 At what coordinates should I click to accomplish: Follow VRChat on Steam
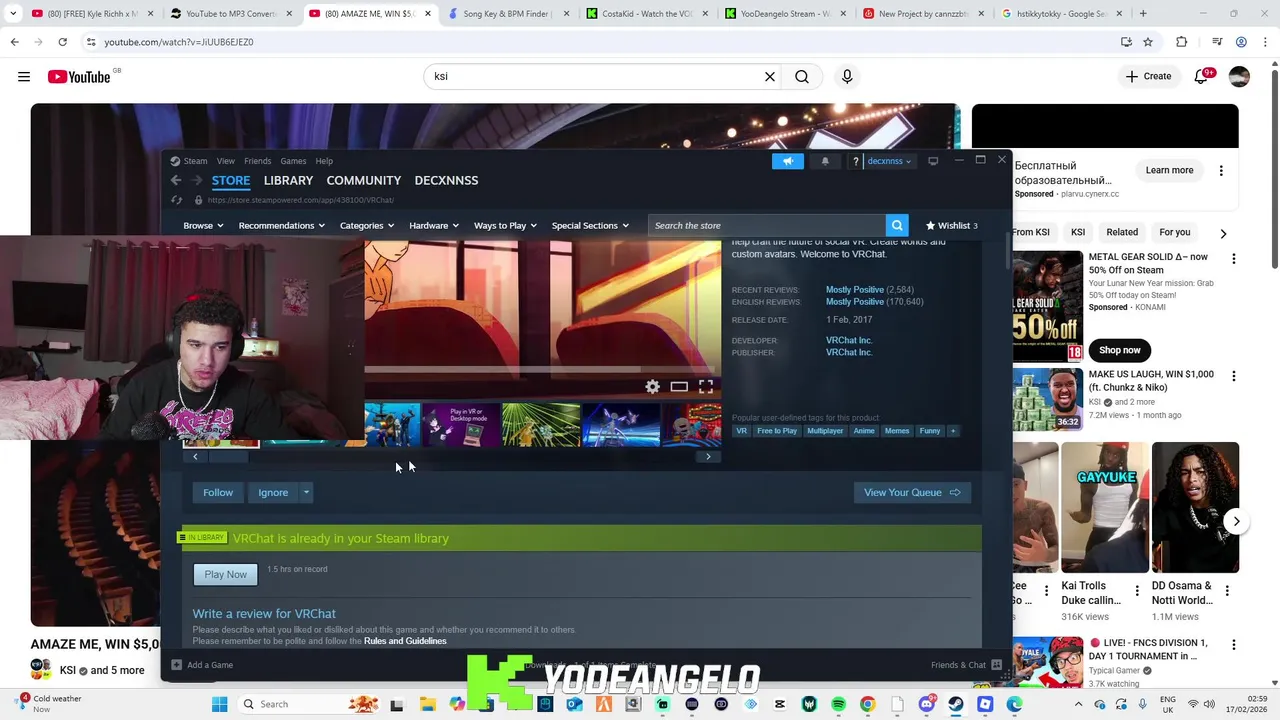pyautogui.click(x=218, y=492)
